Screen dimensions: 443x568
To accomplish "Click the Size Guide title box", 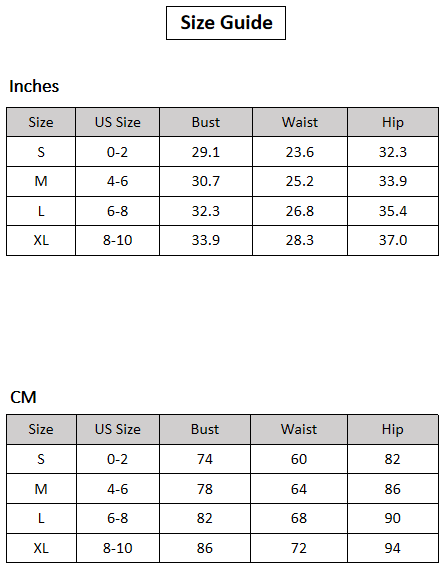I will [226, 23].
